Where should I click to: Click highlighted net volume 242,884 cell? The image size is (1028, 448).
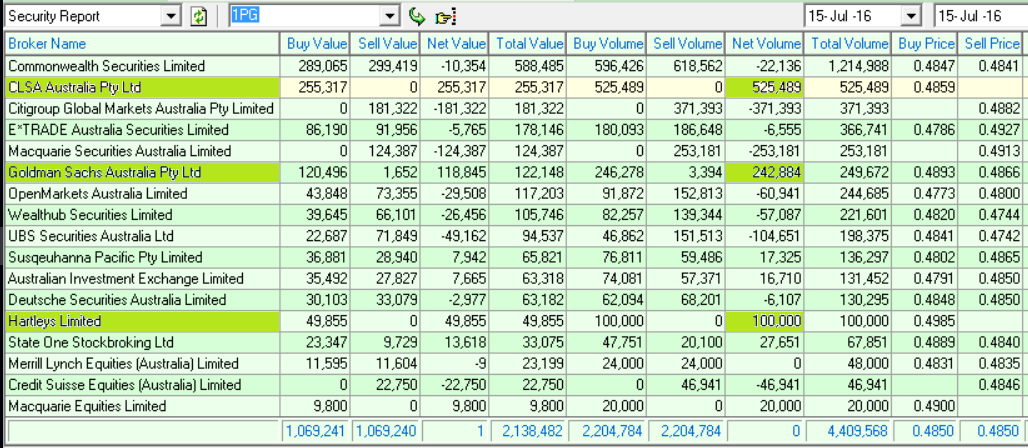(x=765, y=173)
